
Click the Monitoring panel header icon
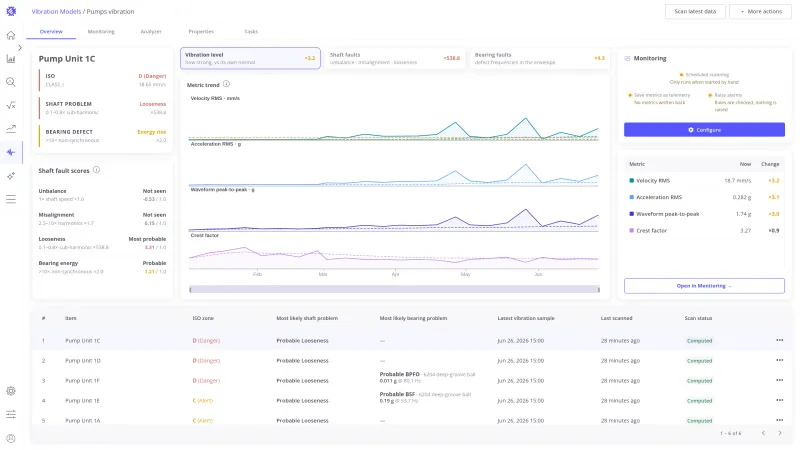coord(627,58)
